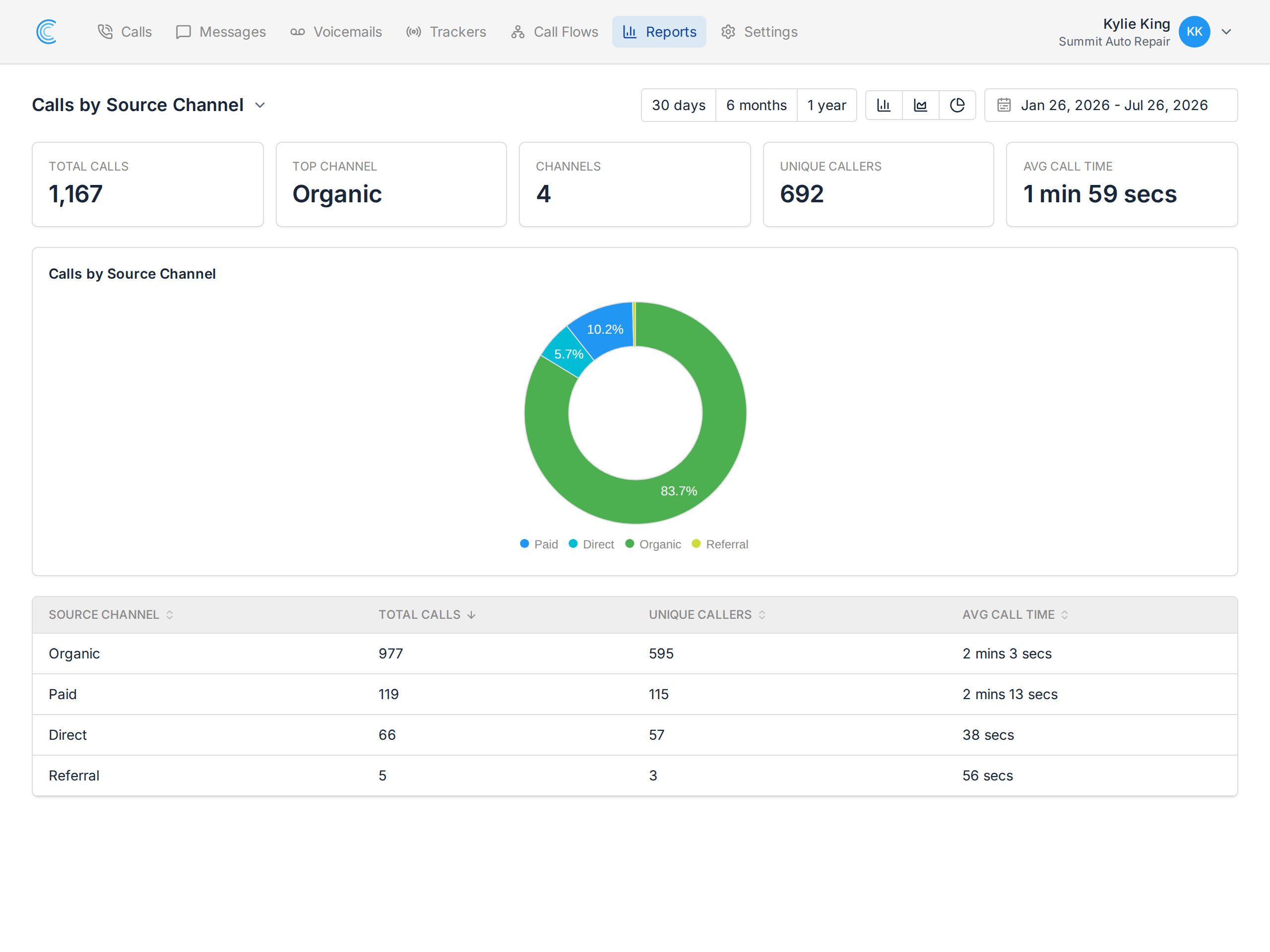Sort by Avg Call Time header
Image resolution: width=1270 pixels, height=952 pixels.
(x=1015, y=614)
